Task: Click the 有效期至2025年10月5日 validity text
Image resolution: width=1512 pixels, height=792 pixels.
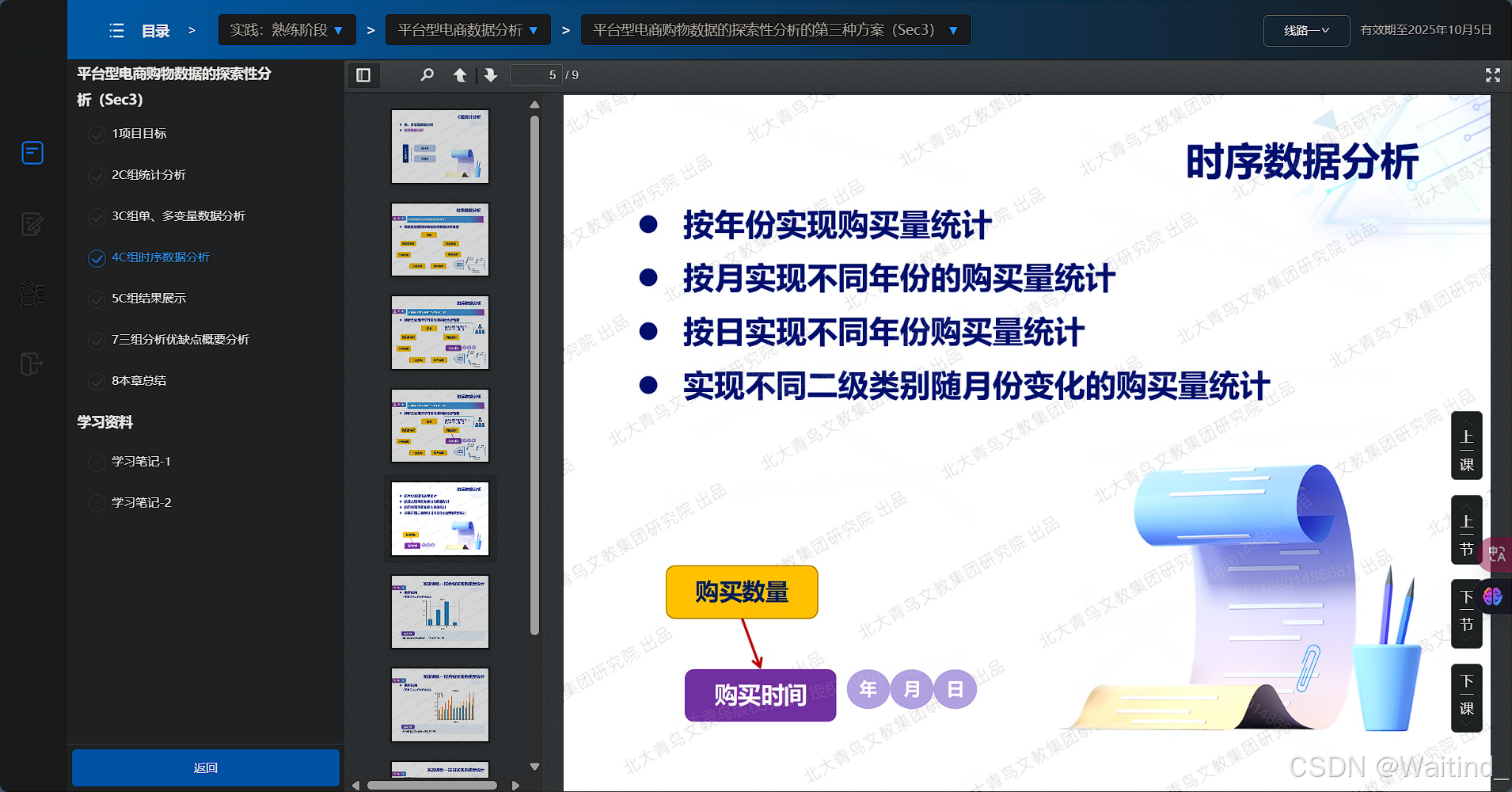Action: coord(1426,30)
